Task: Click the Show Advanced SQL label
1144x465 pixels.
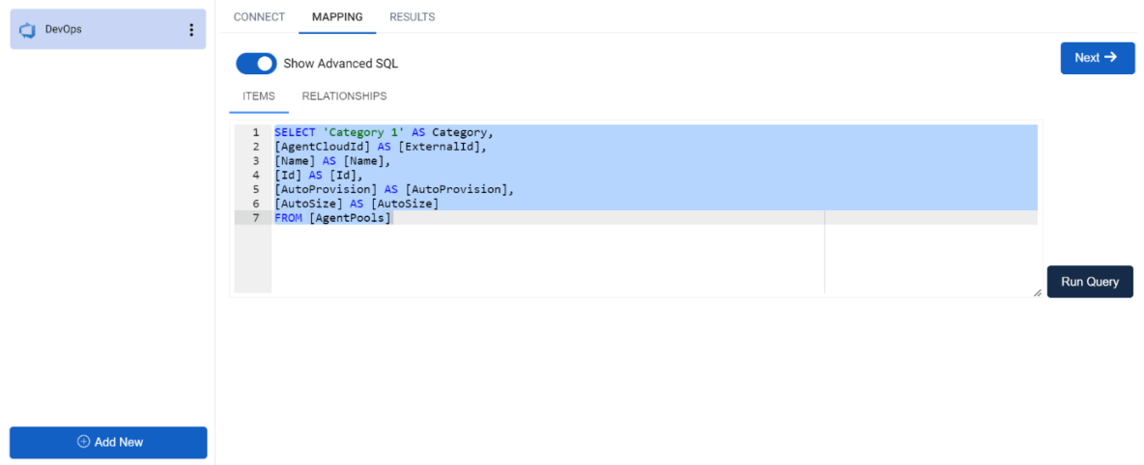Action: point(341,64)
